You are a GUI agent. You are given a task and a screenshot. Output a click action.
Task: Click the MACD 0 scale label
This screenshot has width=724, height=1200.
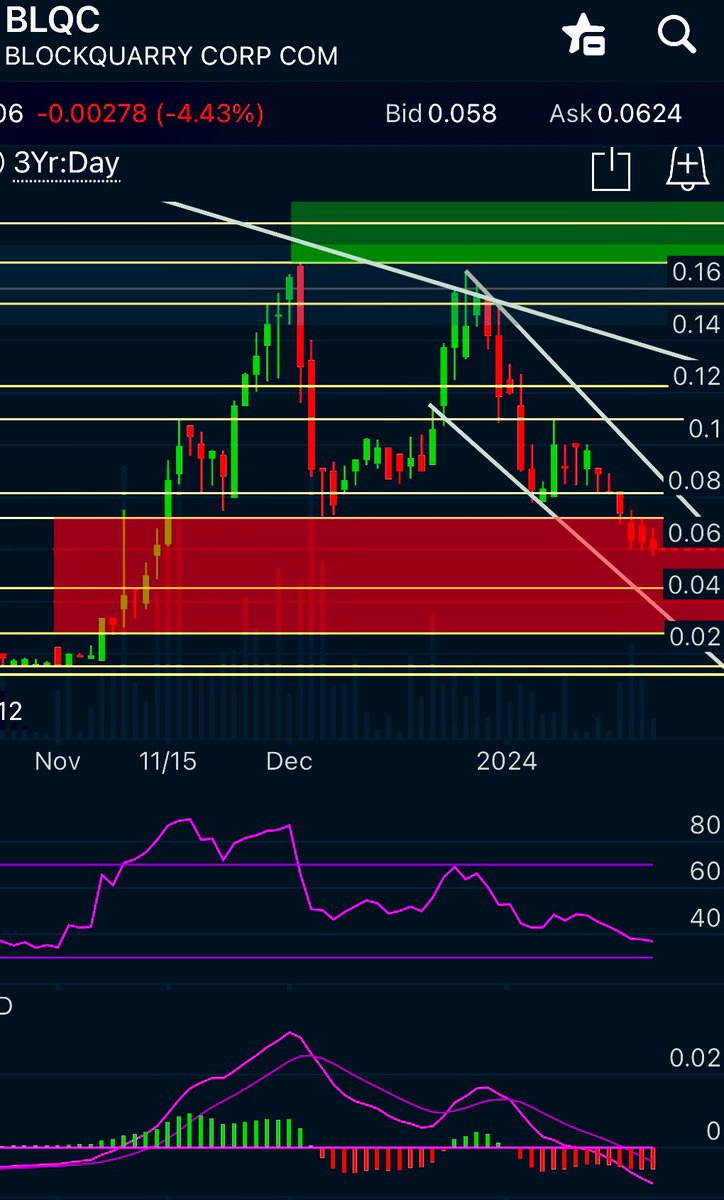(713, 1131)
